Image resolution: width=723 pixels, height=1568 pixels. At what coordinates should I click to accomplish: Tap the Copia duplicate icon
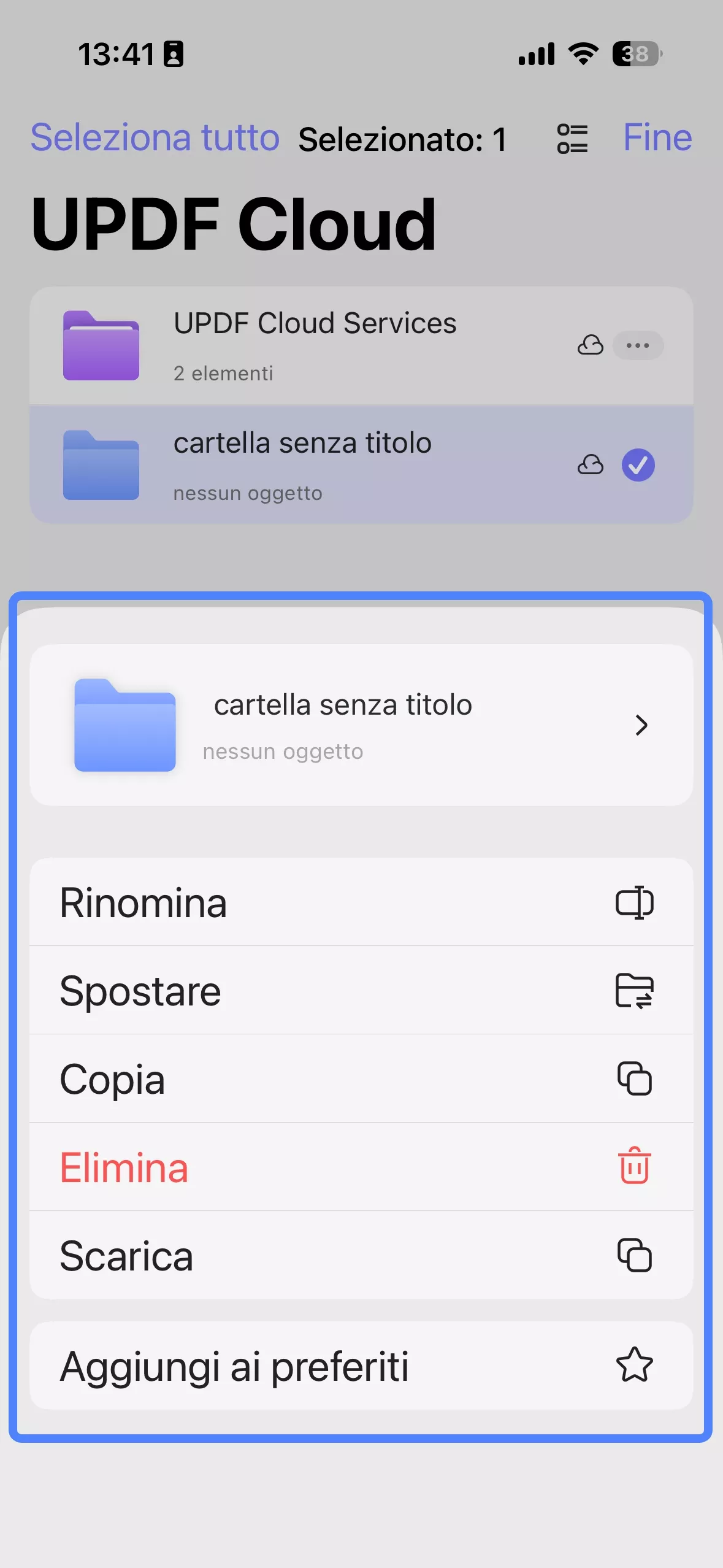pos(634,1078)
